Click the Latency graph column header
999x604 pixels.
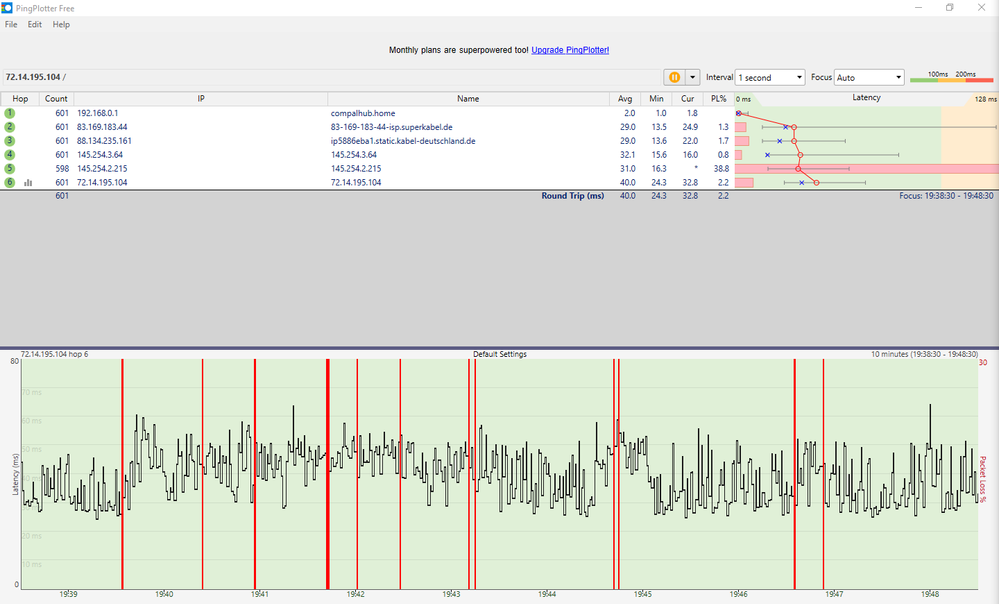click(866, 98)
